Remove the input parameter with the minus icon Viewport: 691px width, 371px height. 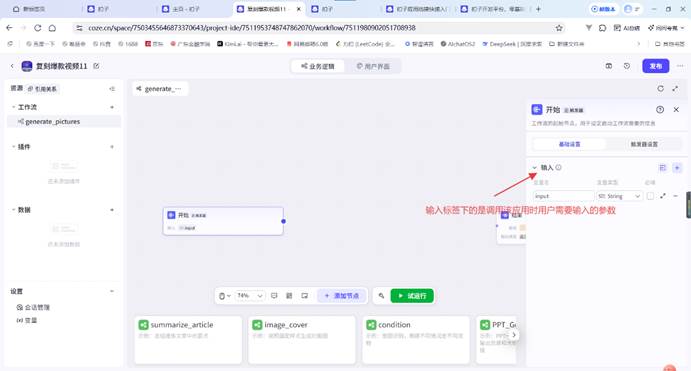click(x=676, y=196)
